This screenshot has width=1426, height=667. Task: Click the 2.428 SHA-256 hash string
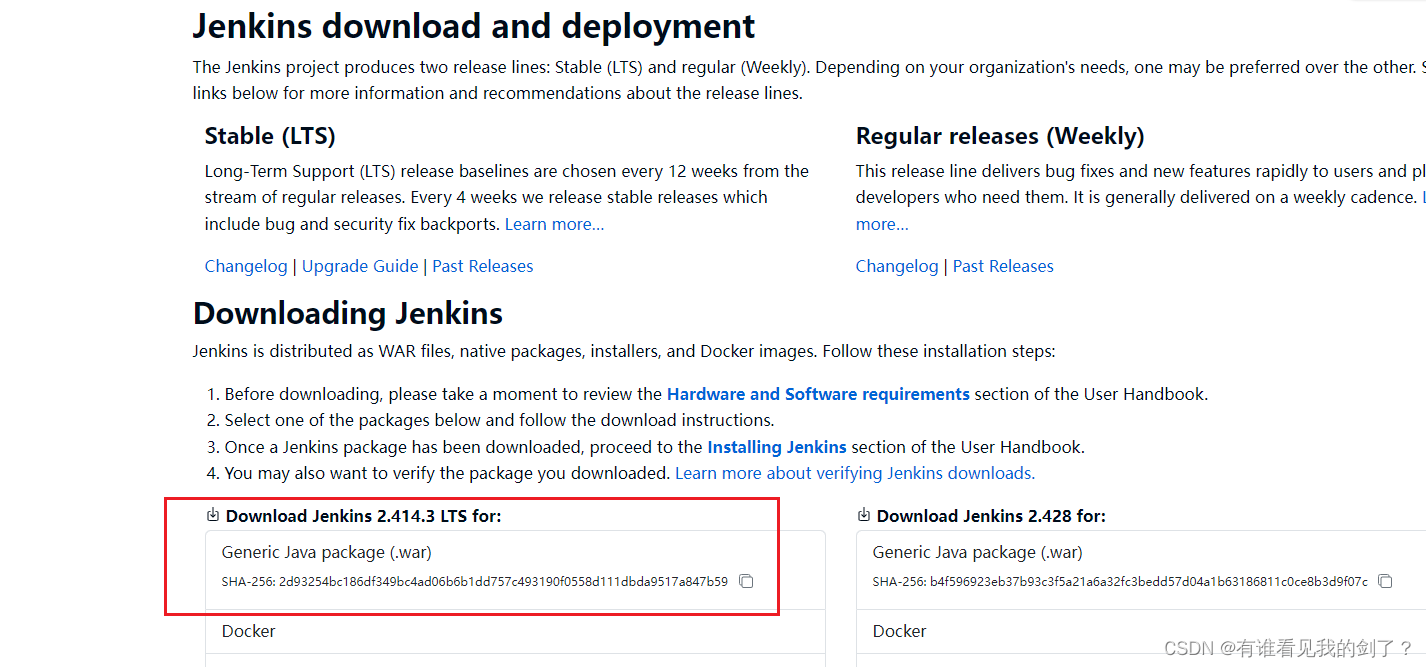[x=1149, y=581]
